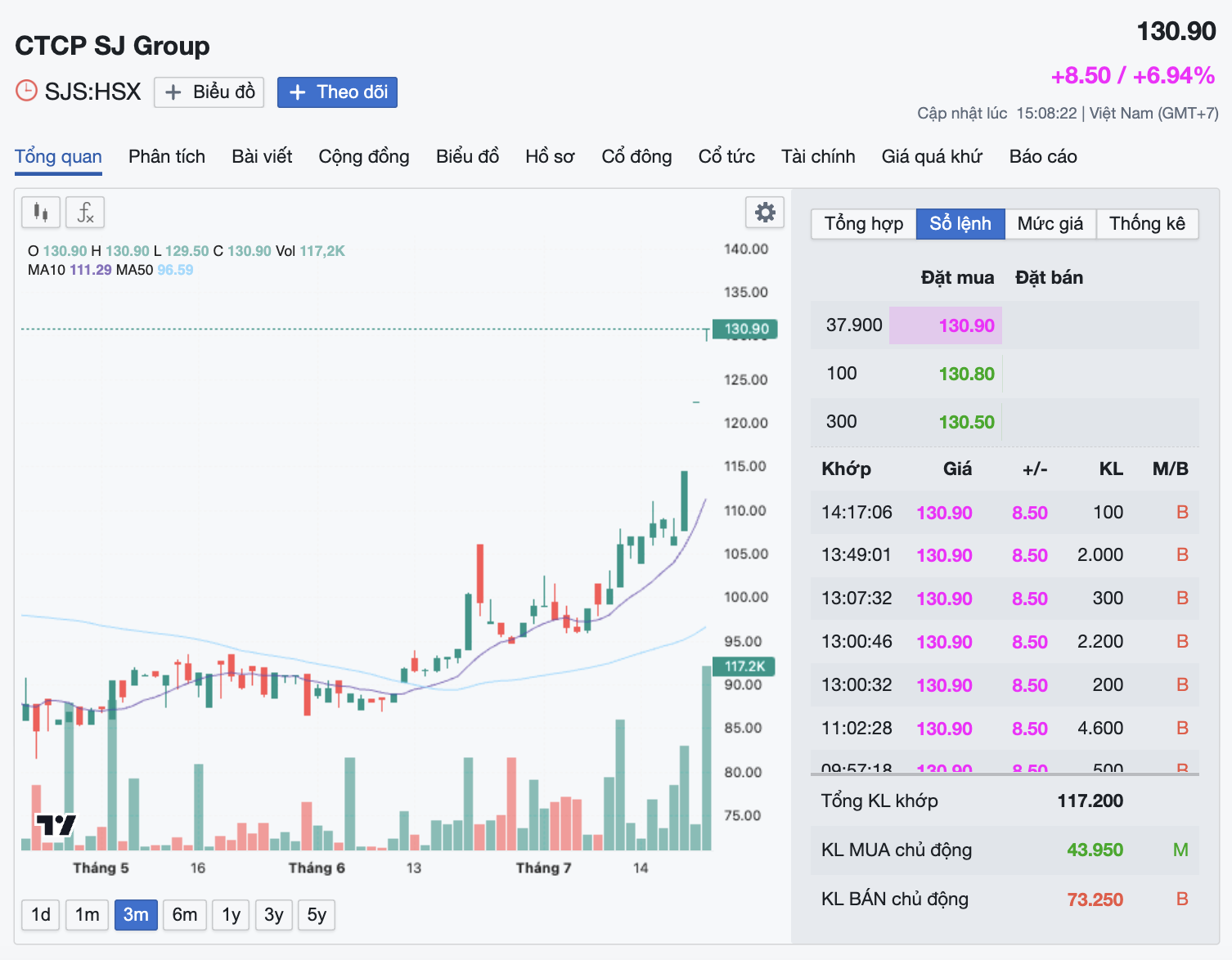Click the trade row at 13:00:32
Image resolution: width=1232 pixels, height=960 pixels.
(x=1005, y=685)
